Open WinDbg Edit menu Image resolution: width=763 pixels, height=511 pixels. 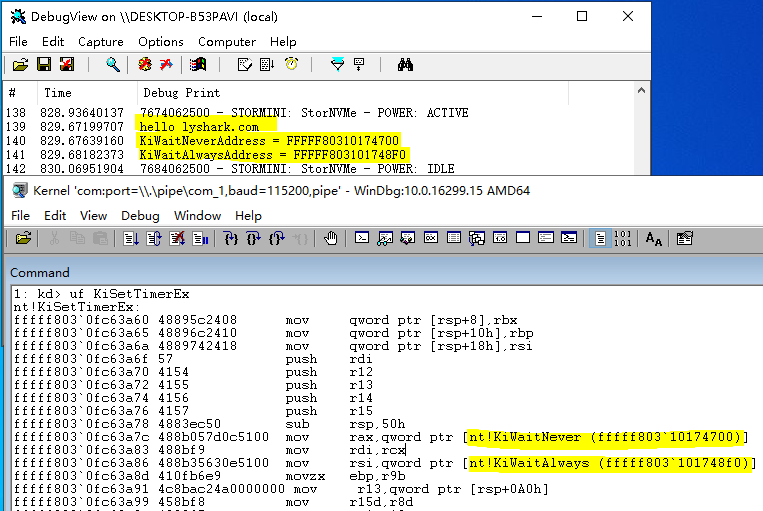tap(55, 216)
